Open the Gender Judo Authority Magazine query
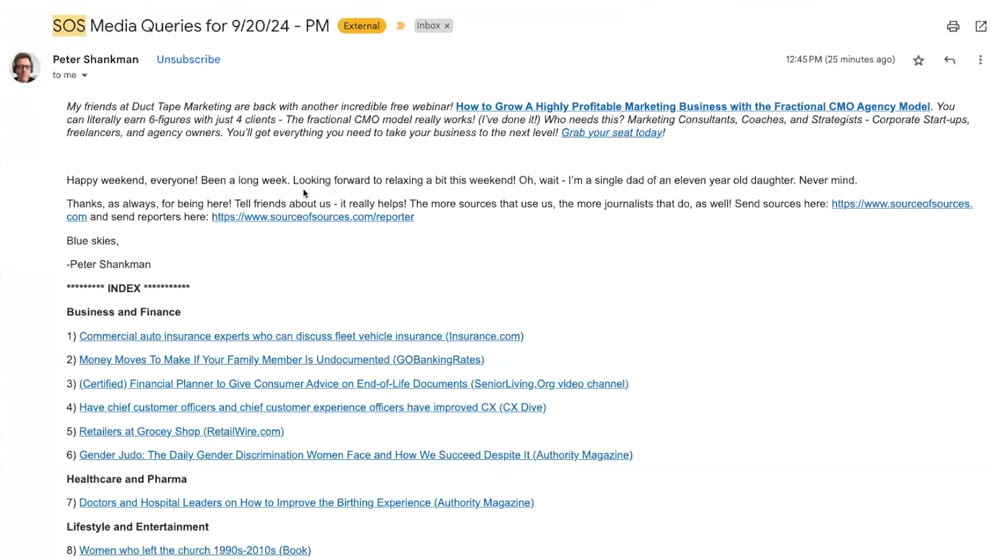Screen dimensions: 1000x560 point(356,455)
